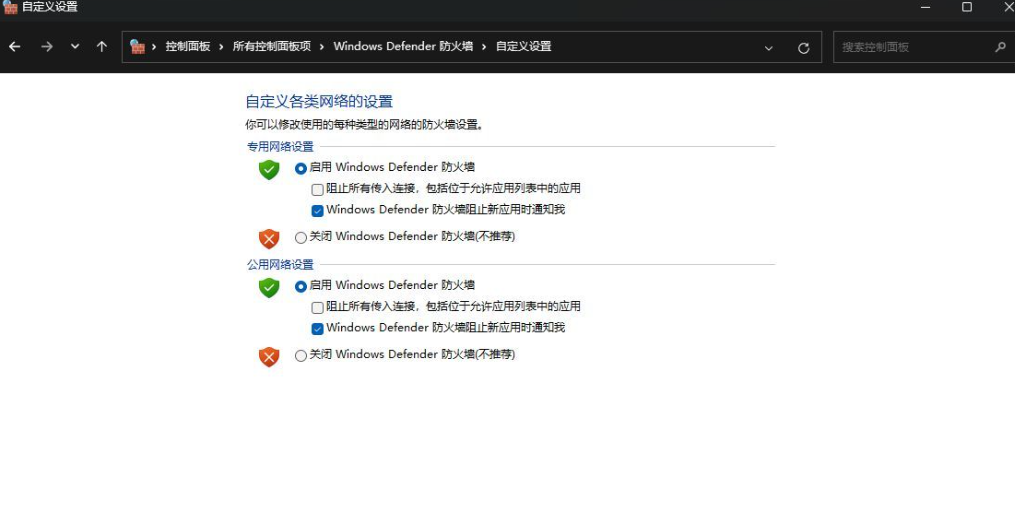Enable firewall for private network radio
This screenshot has height=523, width=1015.
pos(300,168)
